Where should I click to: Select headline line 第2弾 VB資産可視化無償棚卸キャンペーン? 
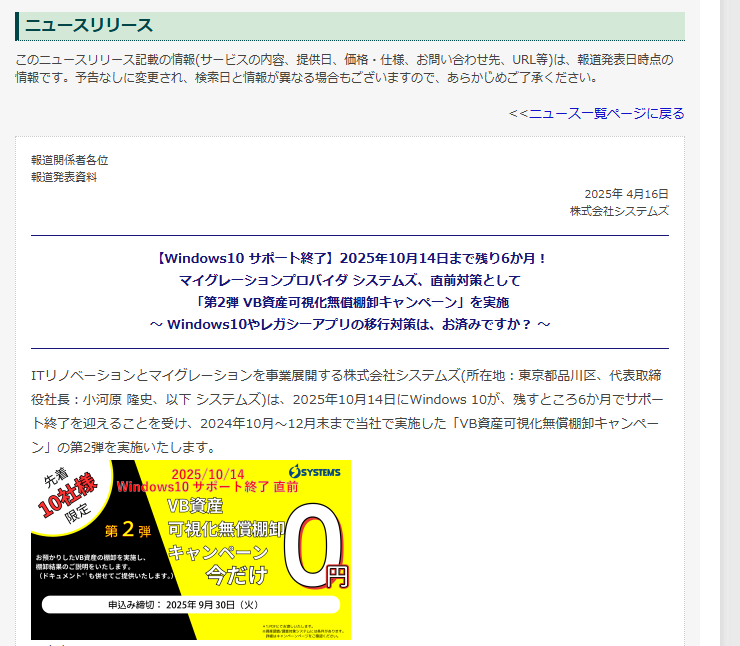tap(353, 302)
